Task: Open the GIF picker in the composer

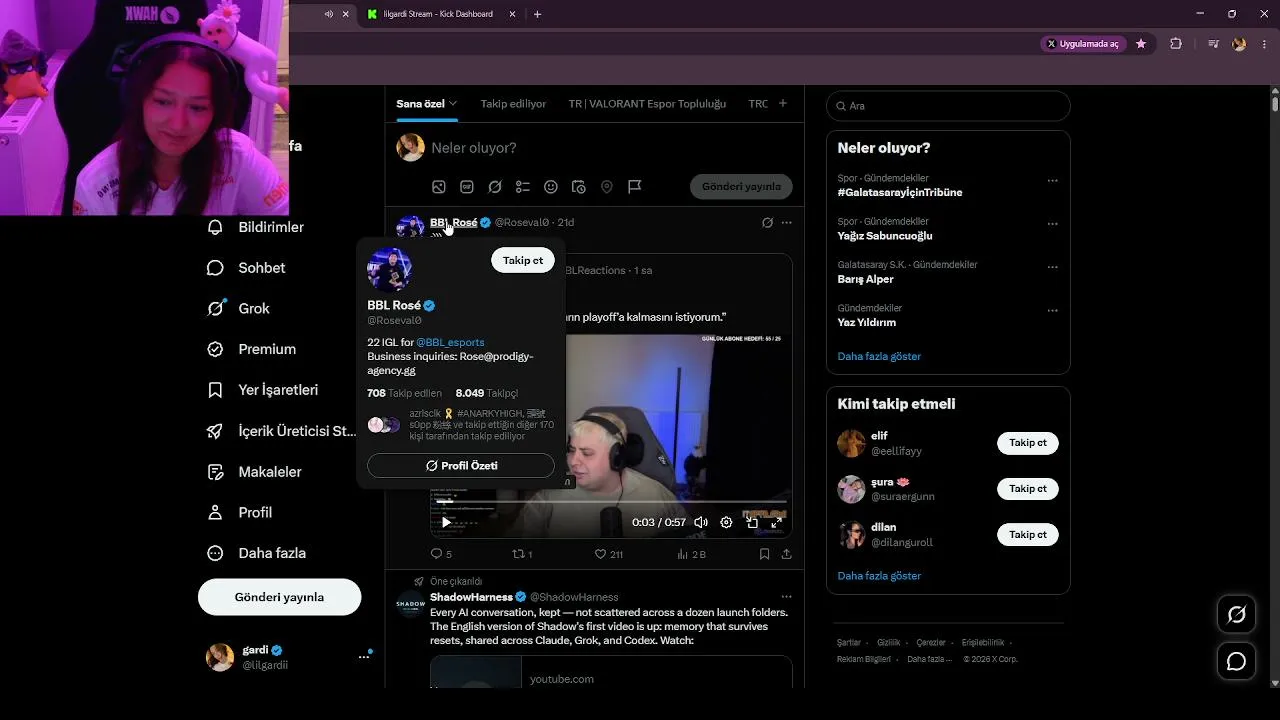Action: click(466, 187)
